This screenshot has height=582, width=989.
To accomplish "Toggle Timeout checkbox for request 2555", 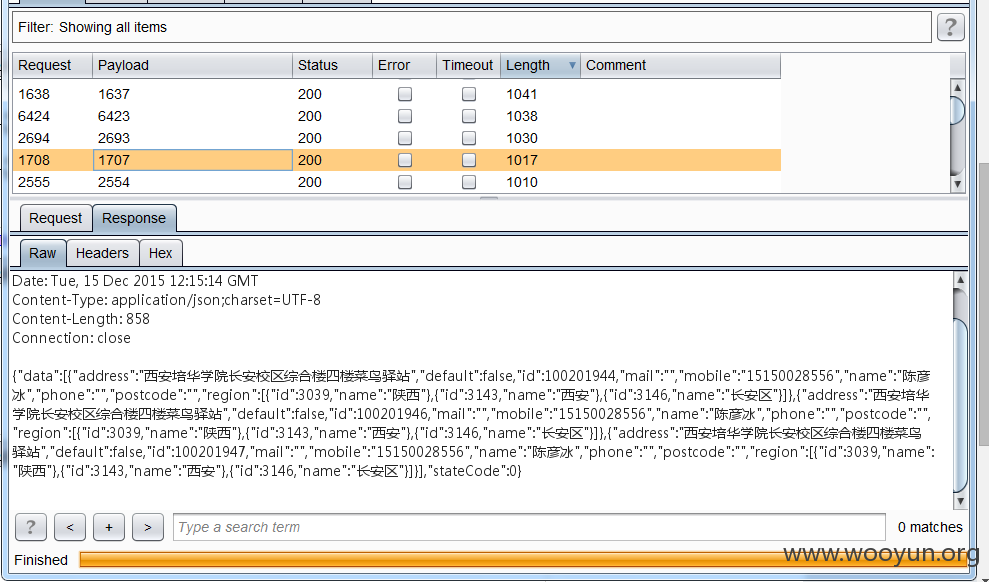I will pos(469,182).
